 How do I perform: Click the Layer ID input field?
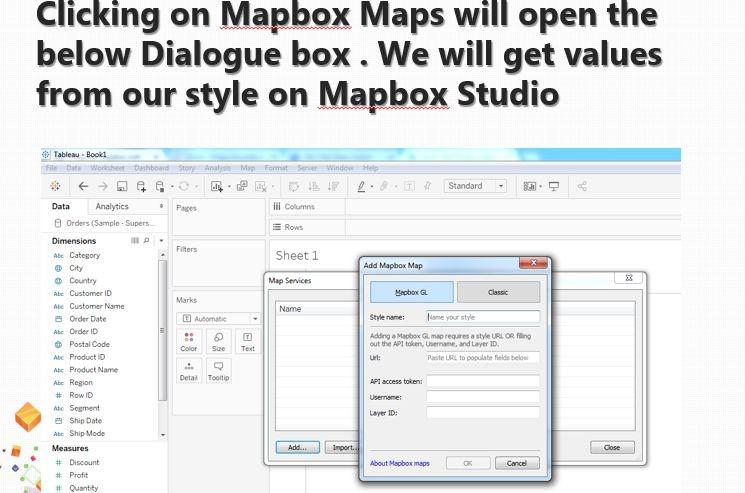pos(483,413)
